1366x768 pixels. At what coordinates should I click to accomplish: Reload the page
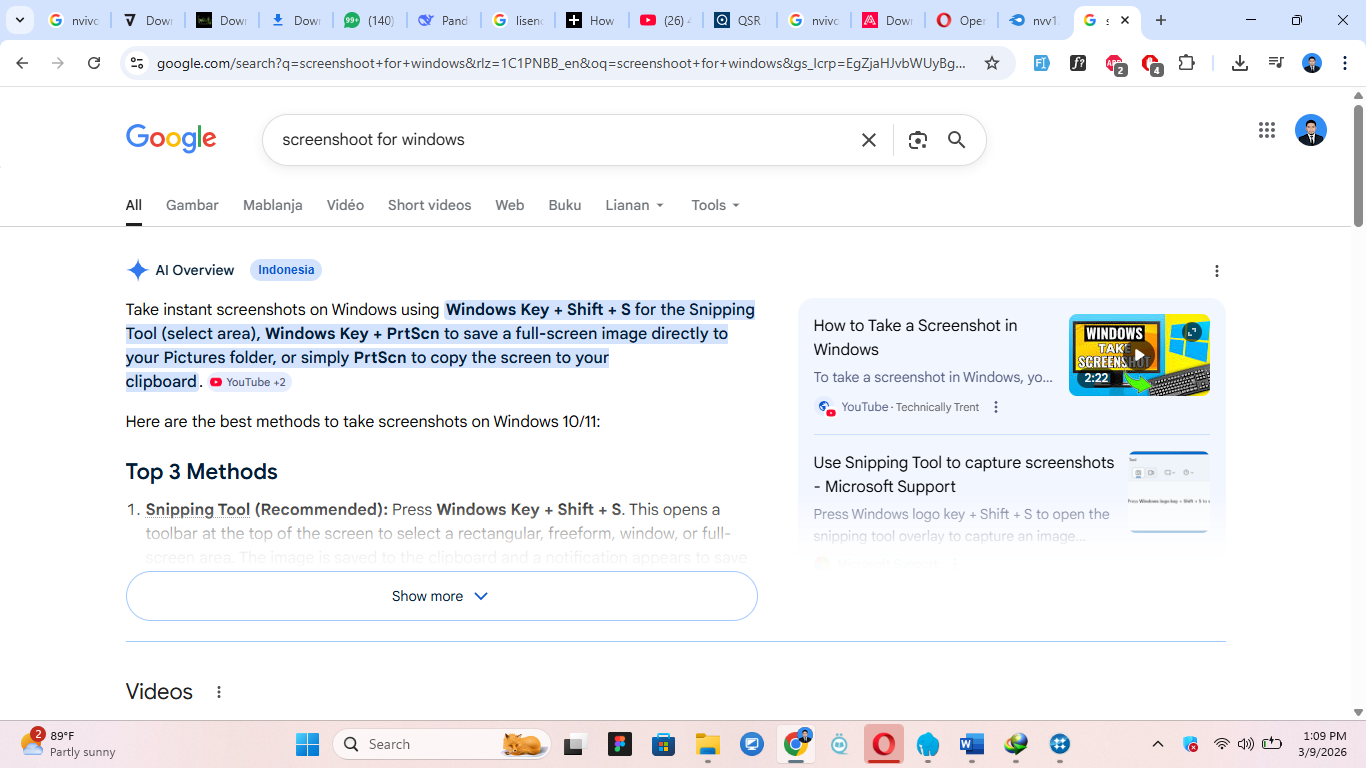94,63
